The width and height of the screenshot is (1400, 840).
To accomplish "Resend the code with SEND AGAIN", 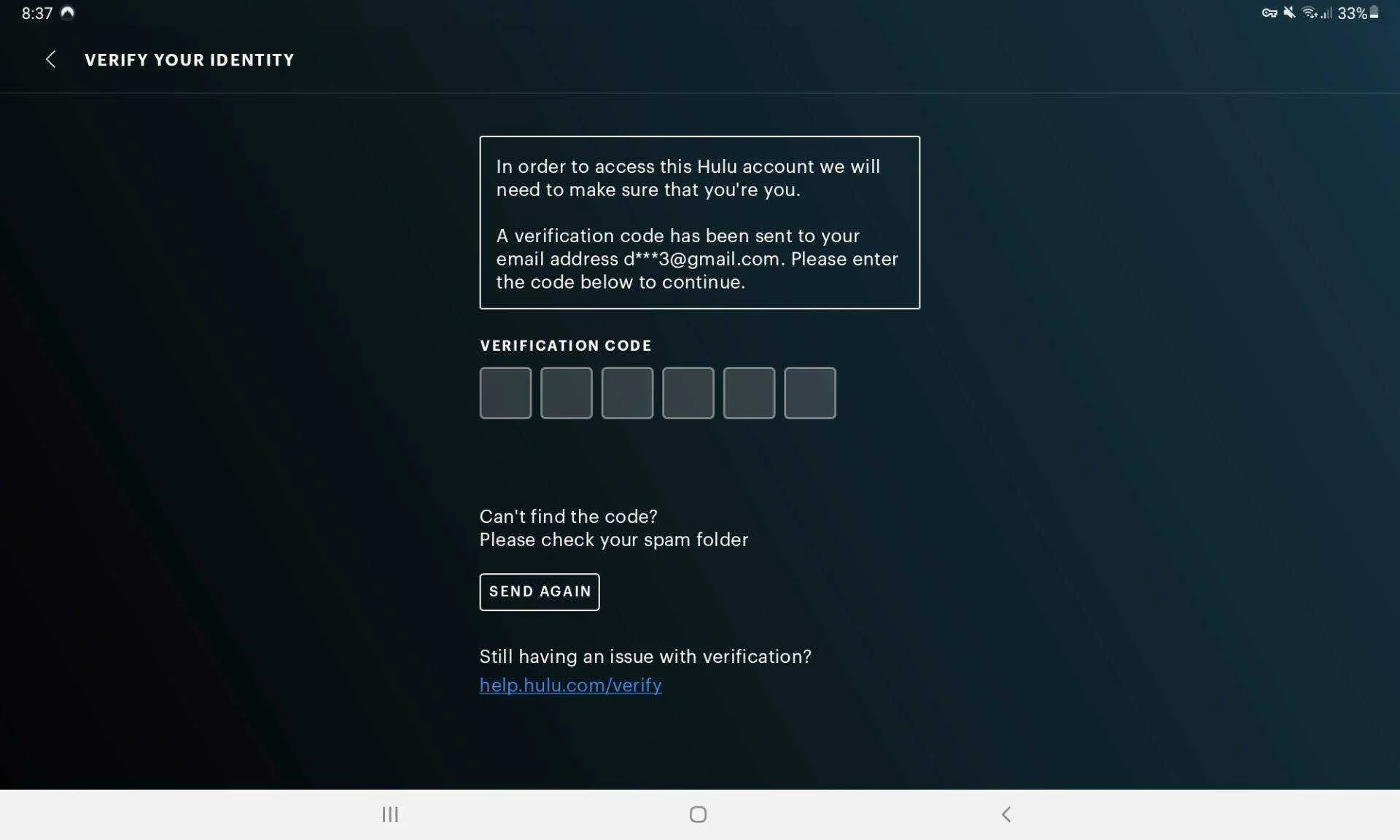I will [540, 592].
